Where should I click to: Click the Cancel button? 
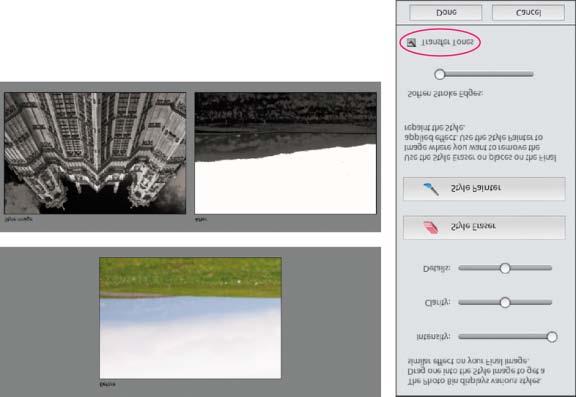528,13
